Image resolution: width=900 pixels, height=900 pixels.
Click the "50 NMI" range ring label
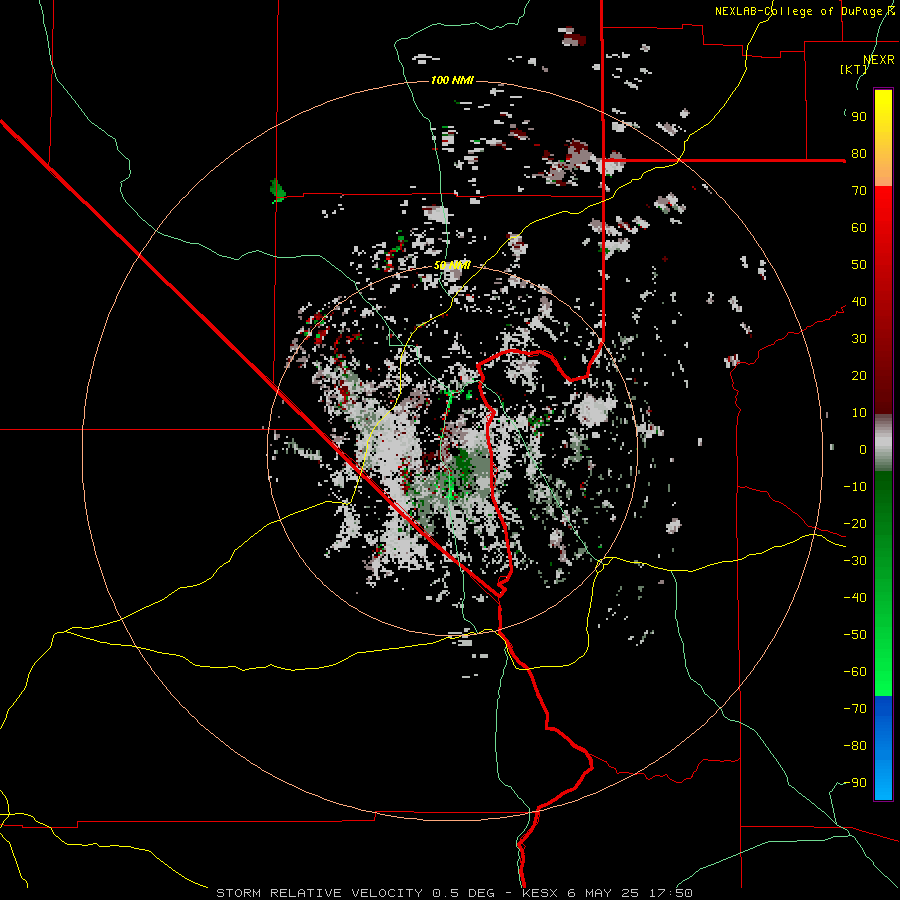[452, 265]
